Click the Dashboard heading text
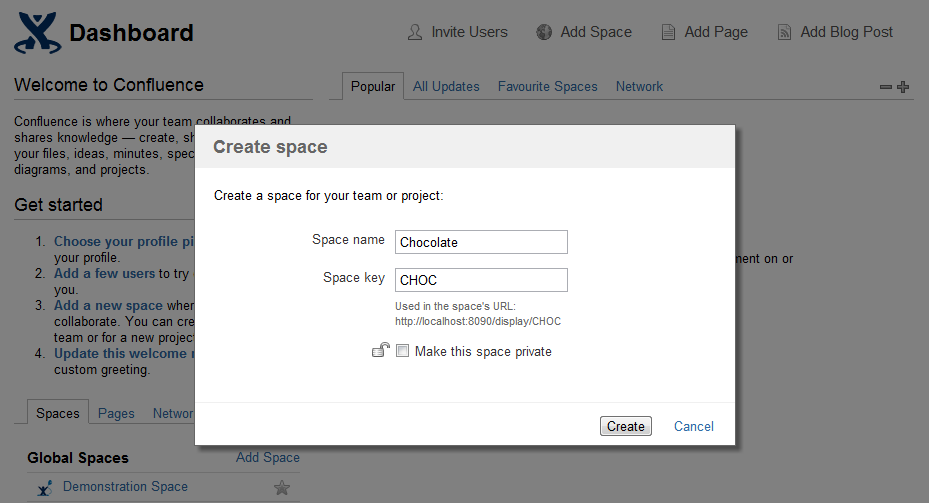The height and width of the screenshot is (503, 929). coord(131,33)
